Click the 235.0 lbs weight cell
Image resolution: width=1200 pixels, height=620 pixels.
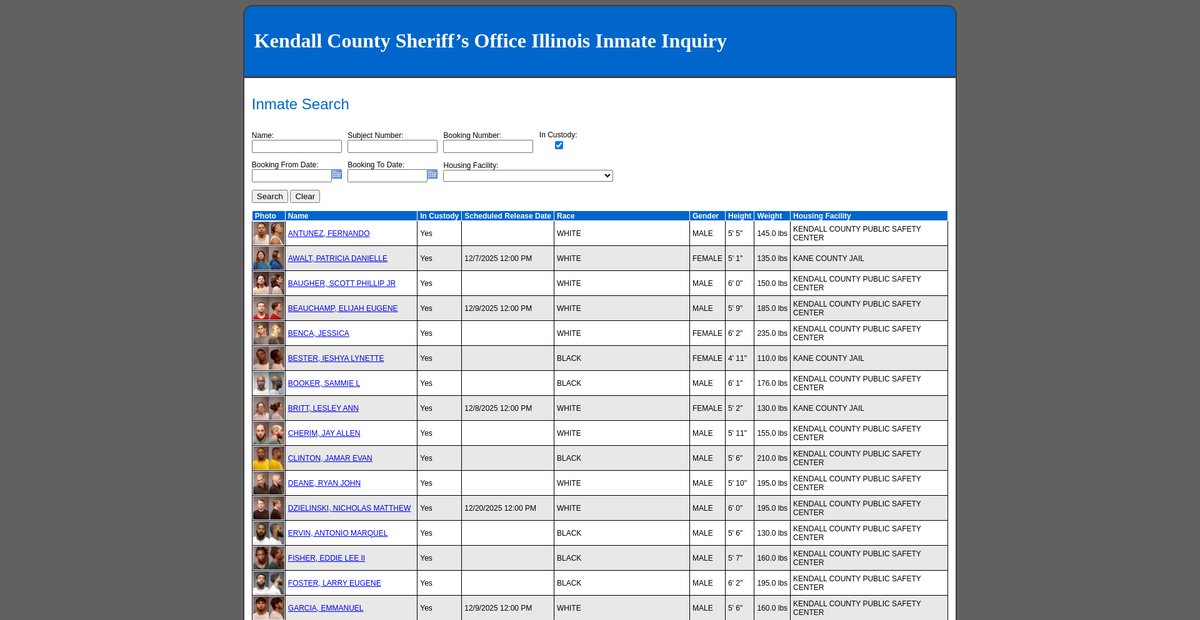[x=772, y=333]
